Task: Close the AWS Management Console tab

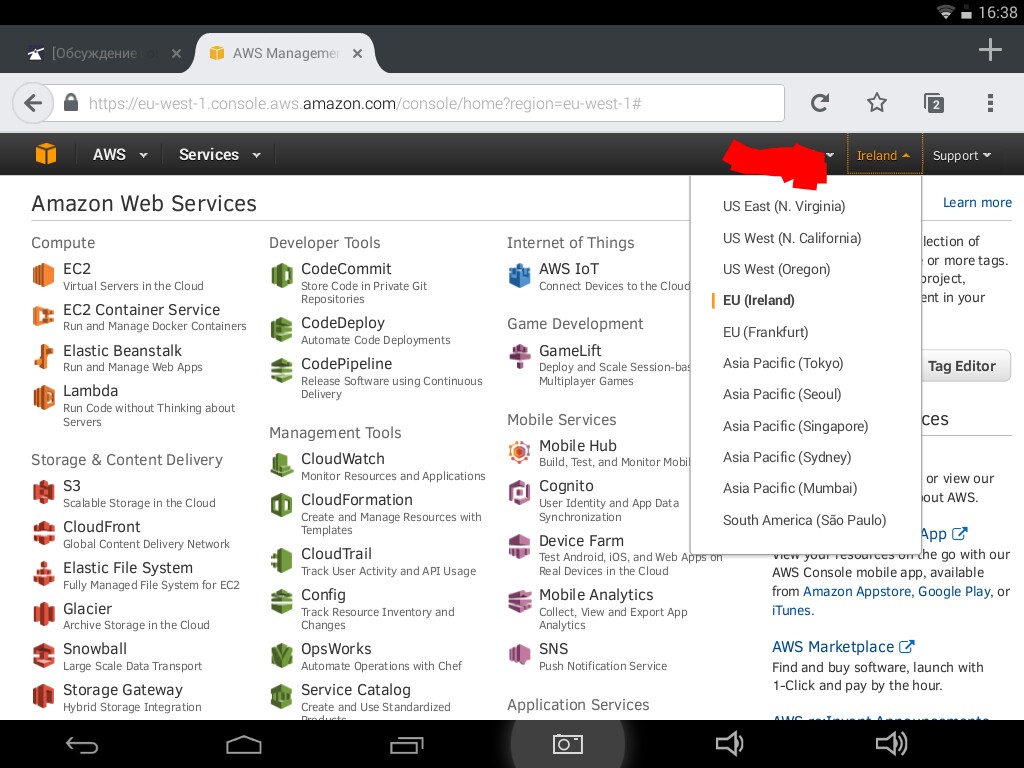Action: 357,54
